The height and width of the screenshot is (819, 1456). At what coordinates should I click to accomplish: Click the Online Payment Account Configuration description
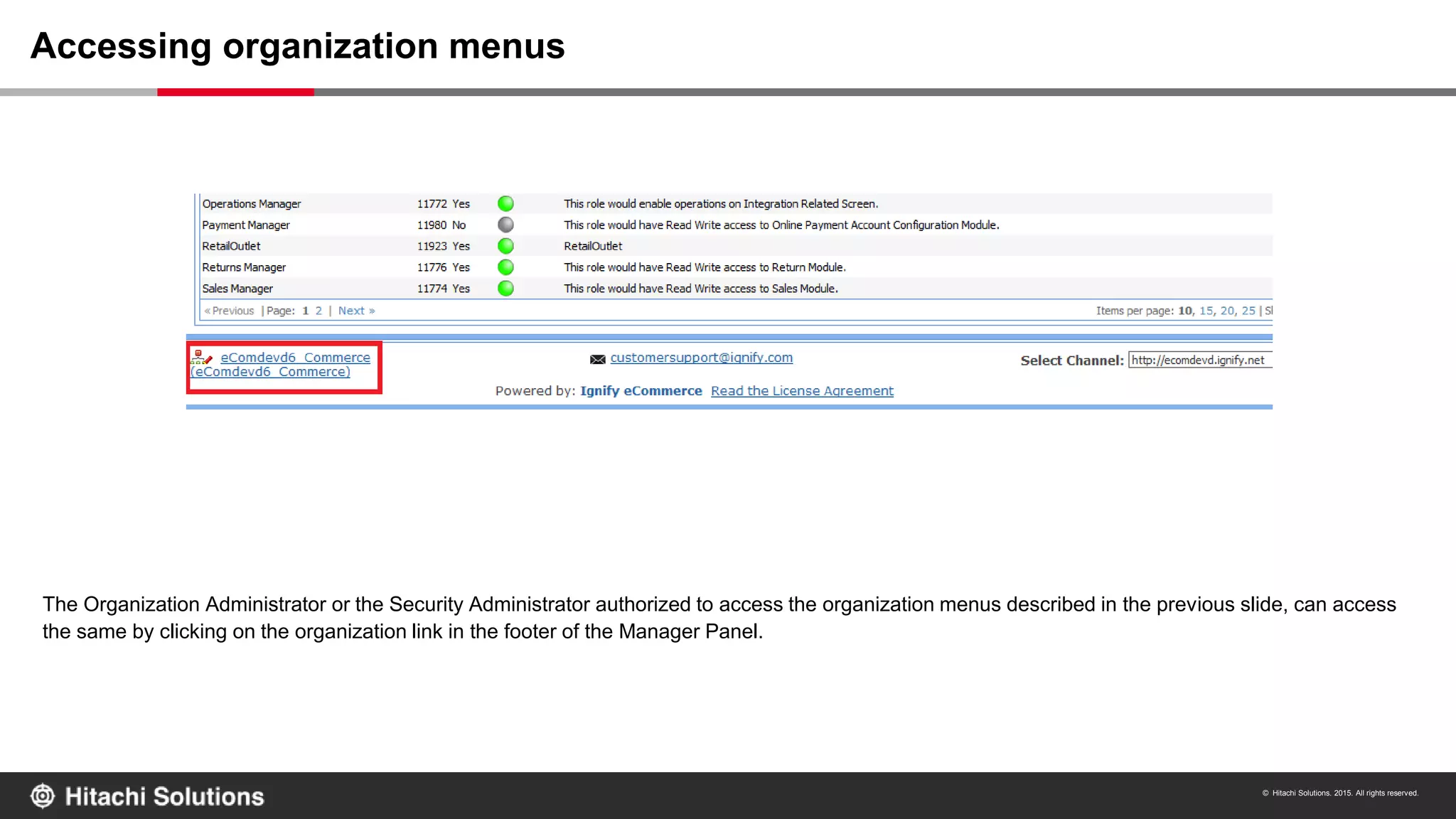pyautogui.click(x=781, y=225)
